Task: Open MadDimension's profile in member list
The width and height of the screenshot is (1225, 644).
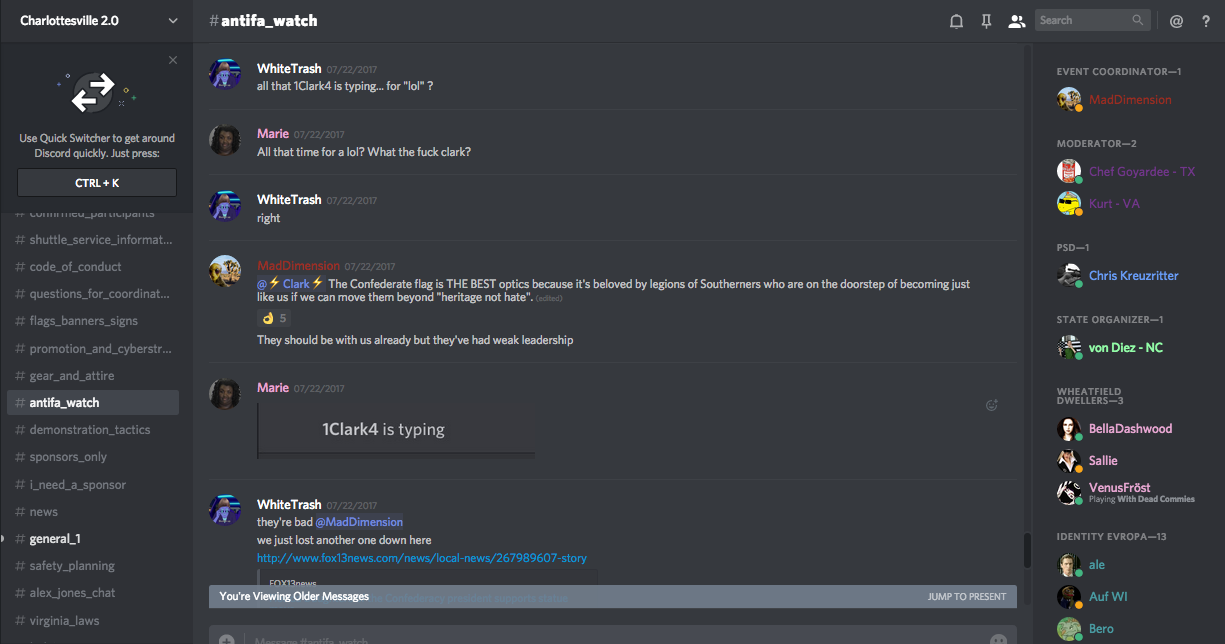Action: tap(1130, 100)
